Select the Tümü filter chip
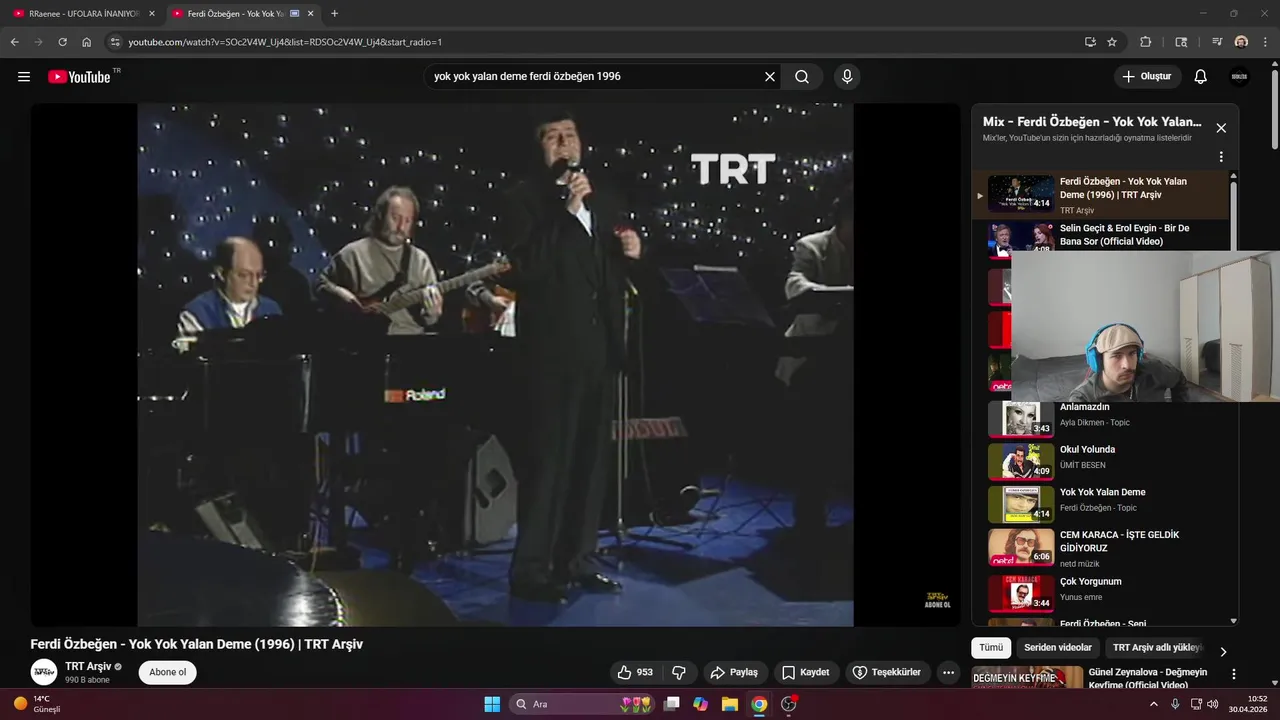This screenshot has width=1280, height=720. (991, 648)
